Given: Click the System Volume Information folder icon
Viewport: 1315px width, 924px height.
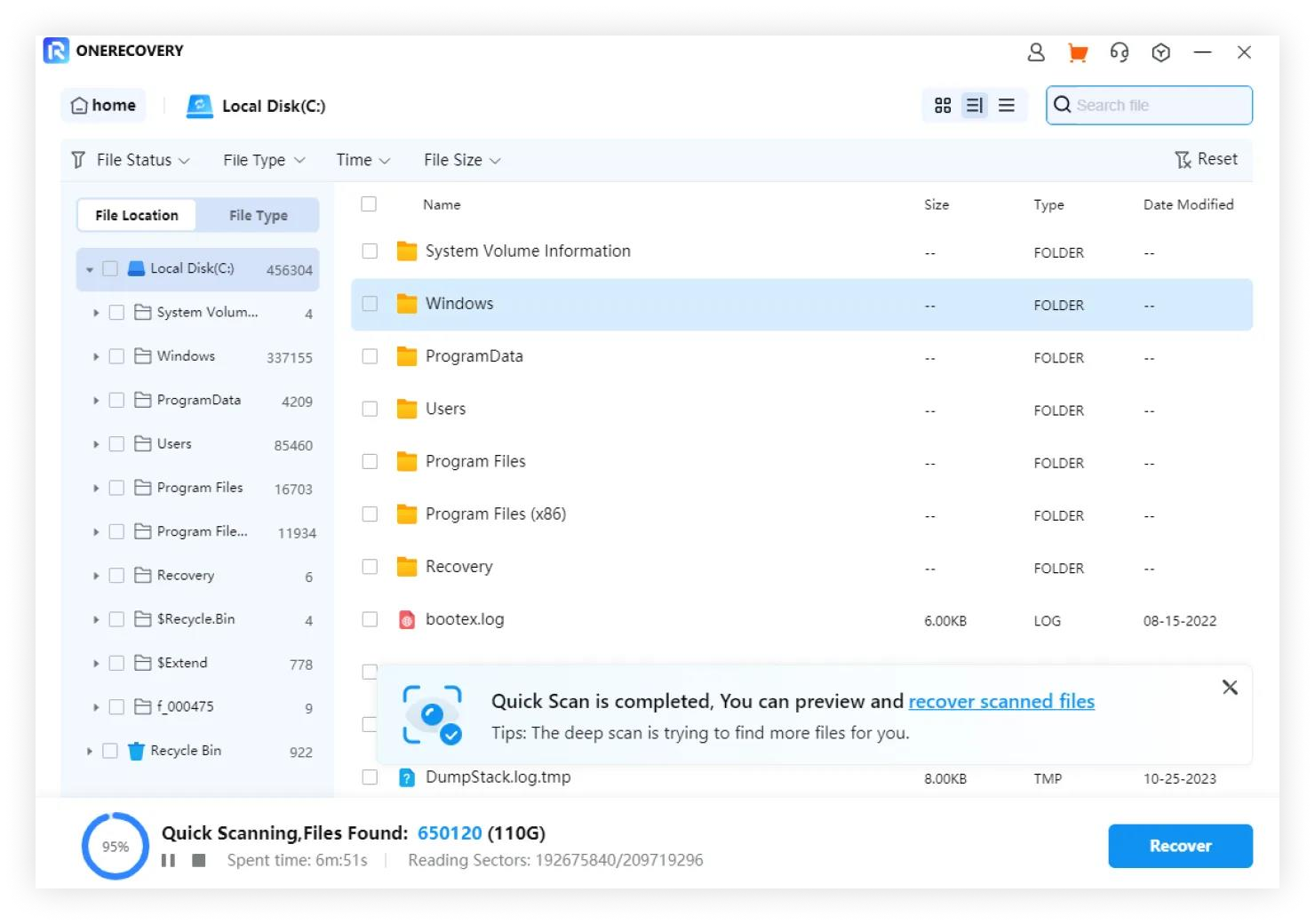Looking at the screenshot, I should (x=407, y=251).
